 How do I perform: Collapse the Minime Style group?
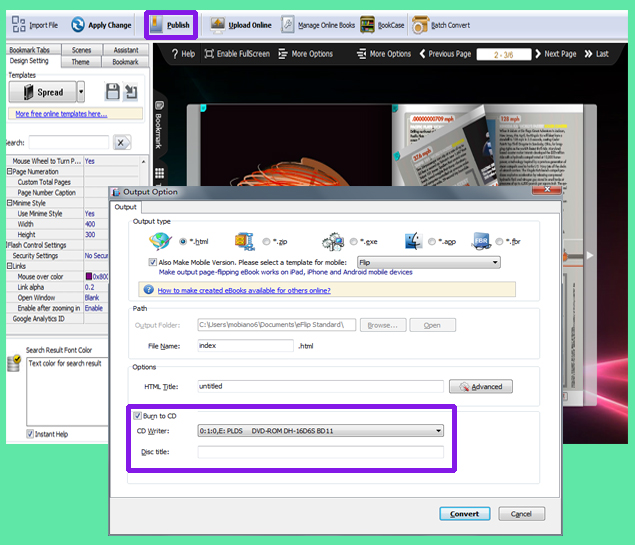[x=9, y=203]
